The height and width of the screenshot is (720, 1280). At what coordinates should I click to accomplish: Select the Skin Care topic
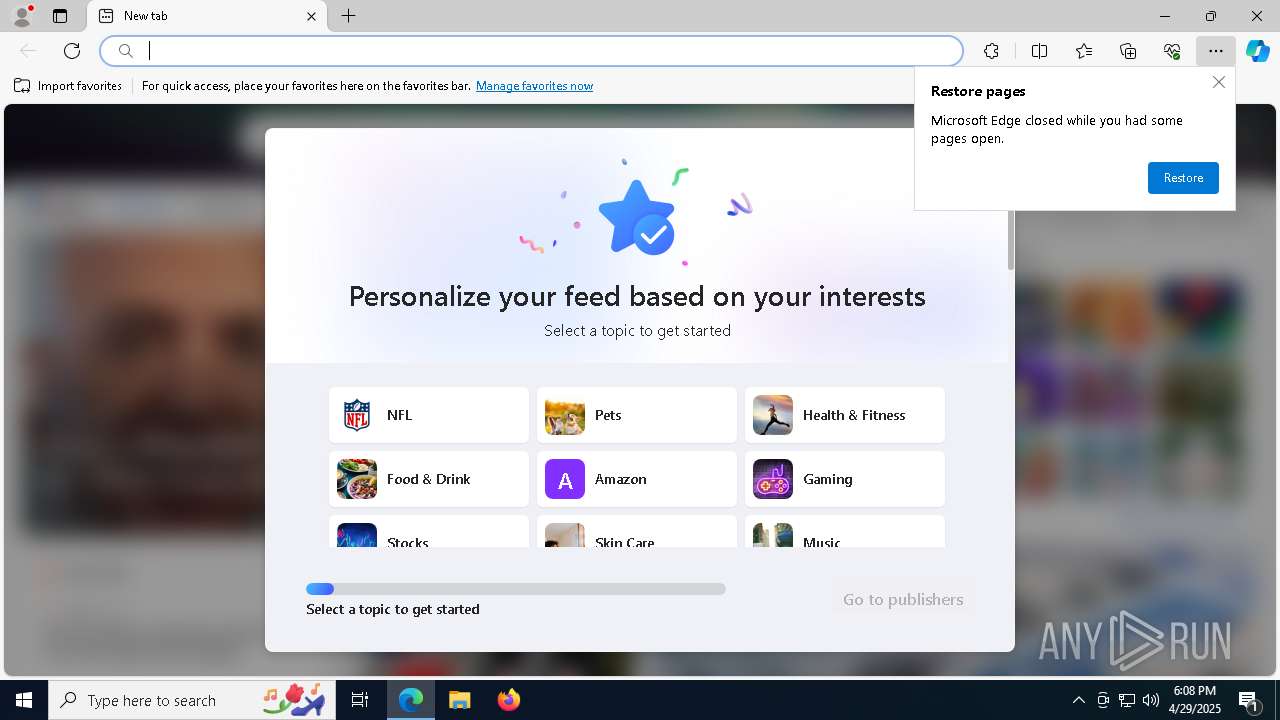click(x=637, y=532)
